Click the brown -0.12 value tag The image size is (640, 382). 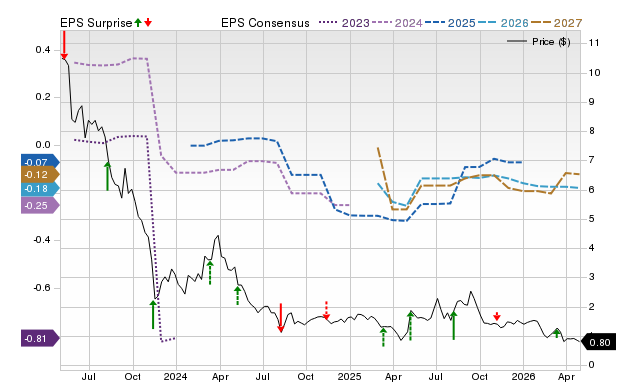[40, 175]
